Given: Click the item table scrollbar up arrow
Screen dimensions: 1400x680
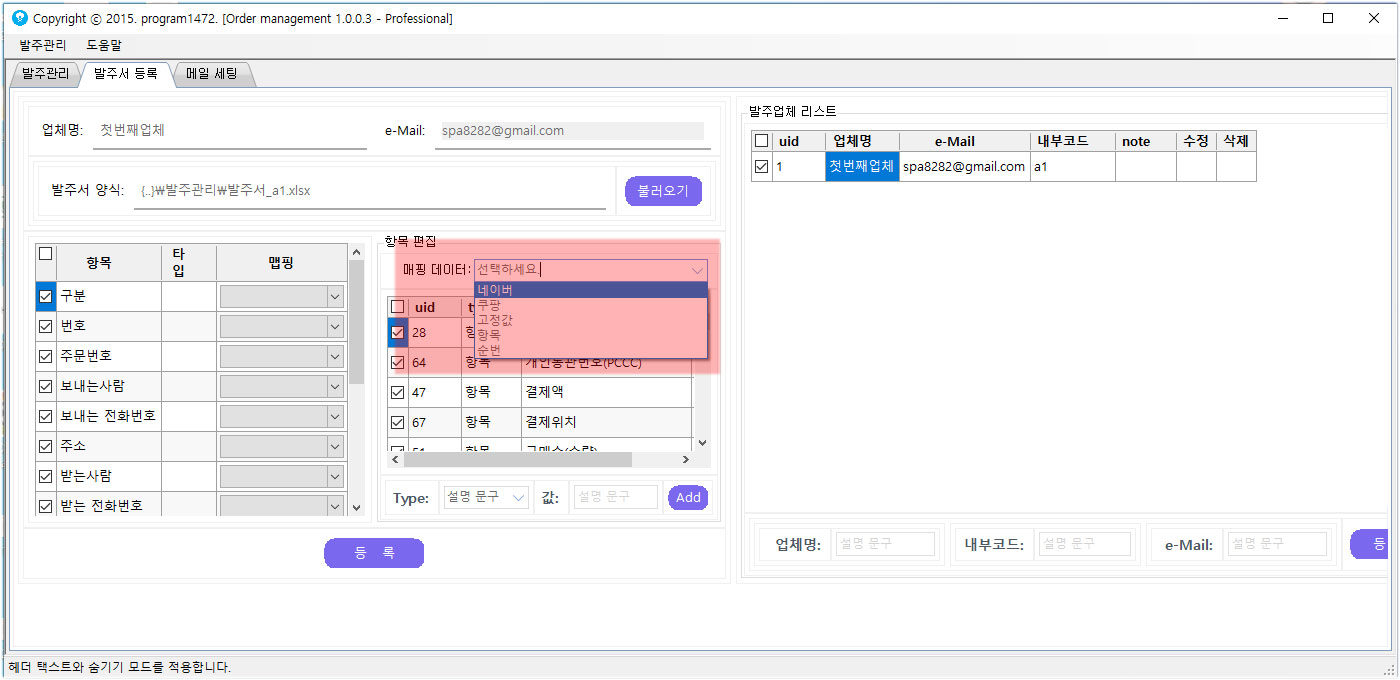Looking at the screenshot, I should (357, 252).
